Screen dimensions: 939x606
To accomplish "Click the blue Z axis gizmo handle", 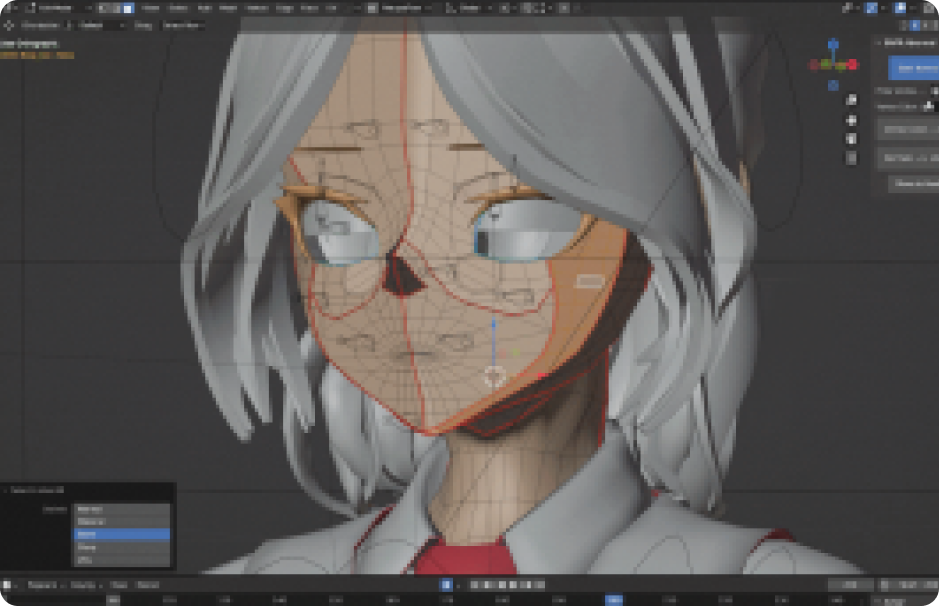I will pyautogui.click(x=833, y=44).
